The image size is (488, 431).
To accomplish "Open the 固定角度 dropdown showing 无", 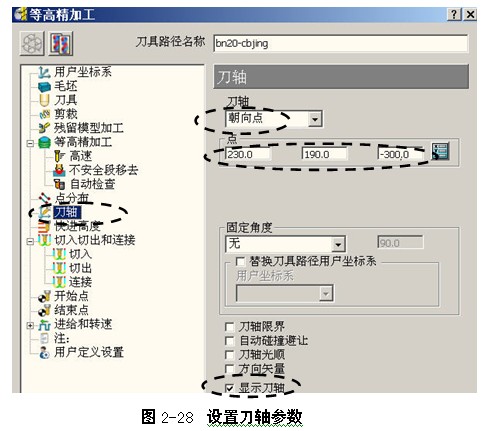I will (x=338, y=245).
